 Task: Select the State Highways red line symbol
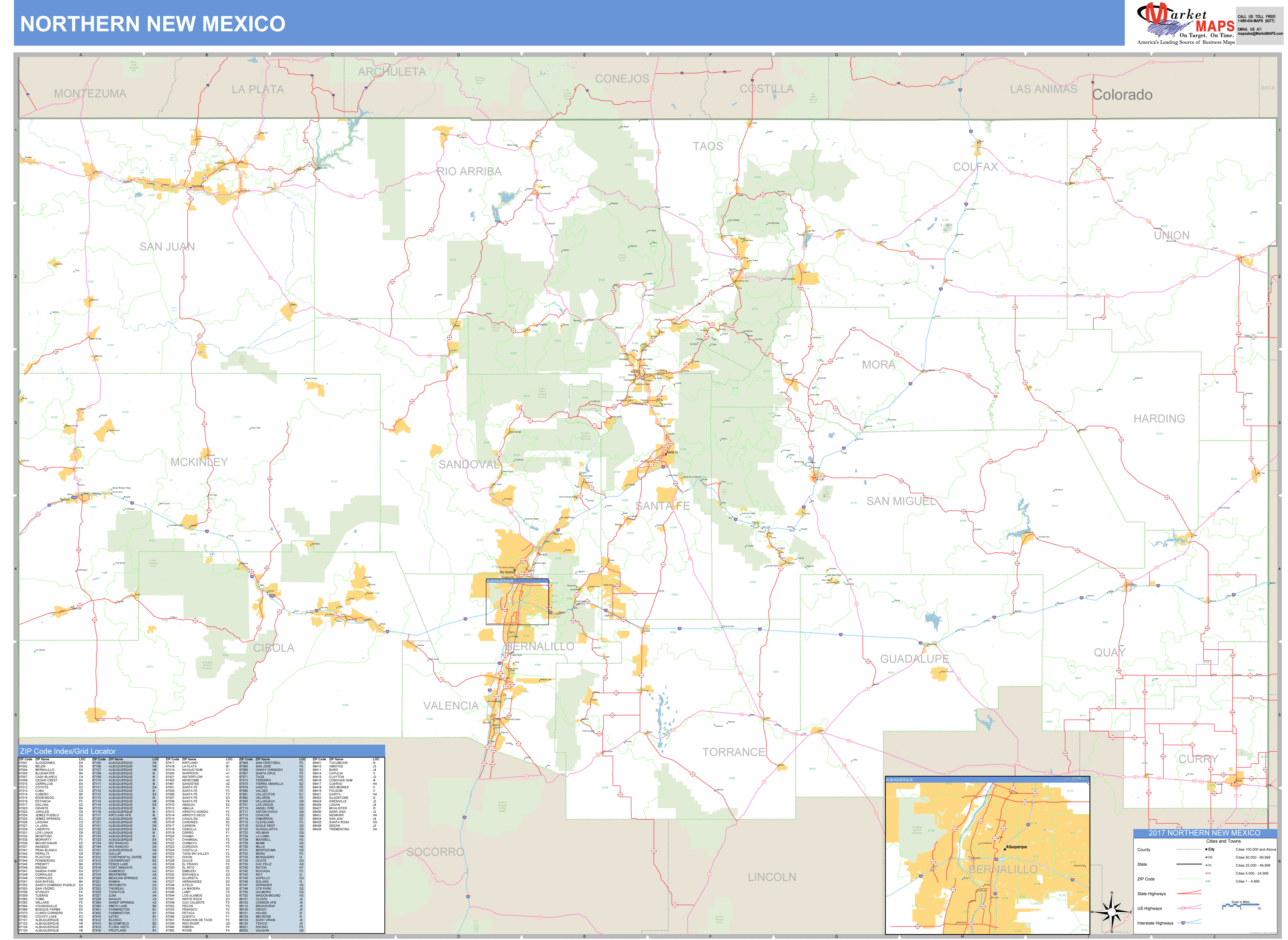1189,892
